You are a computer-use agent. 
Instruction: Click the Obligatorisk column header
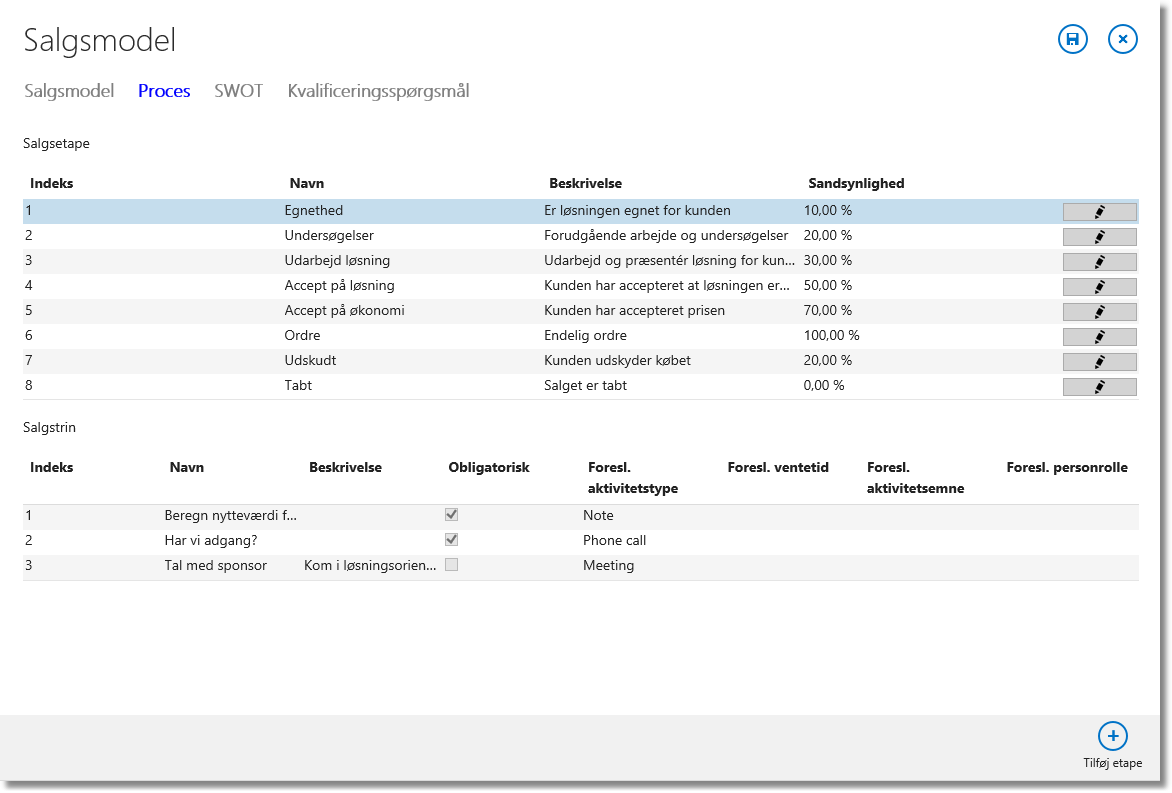point(489,468)
